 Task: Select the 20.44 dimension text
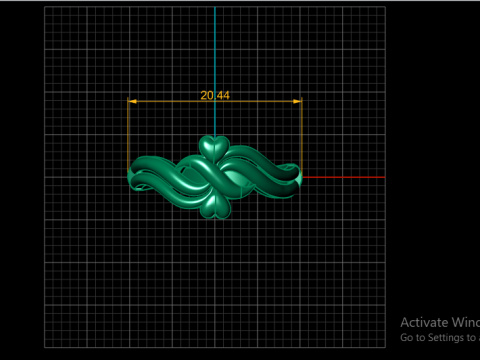pyautogui.click(x=215, y=95)
